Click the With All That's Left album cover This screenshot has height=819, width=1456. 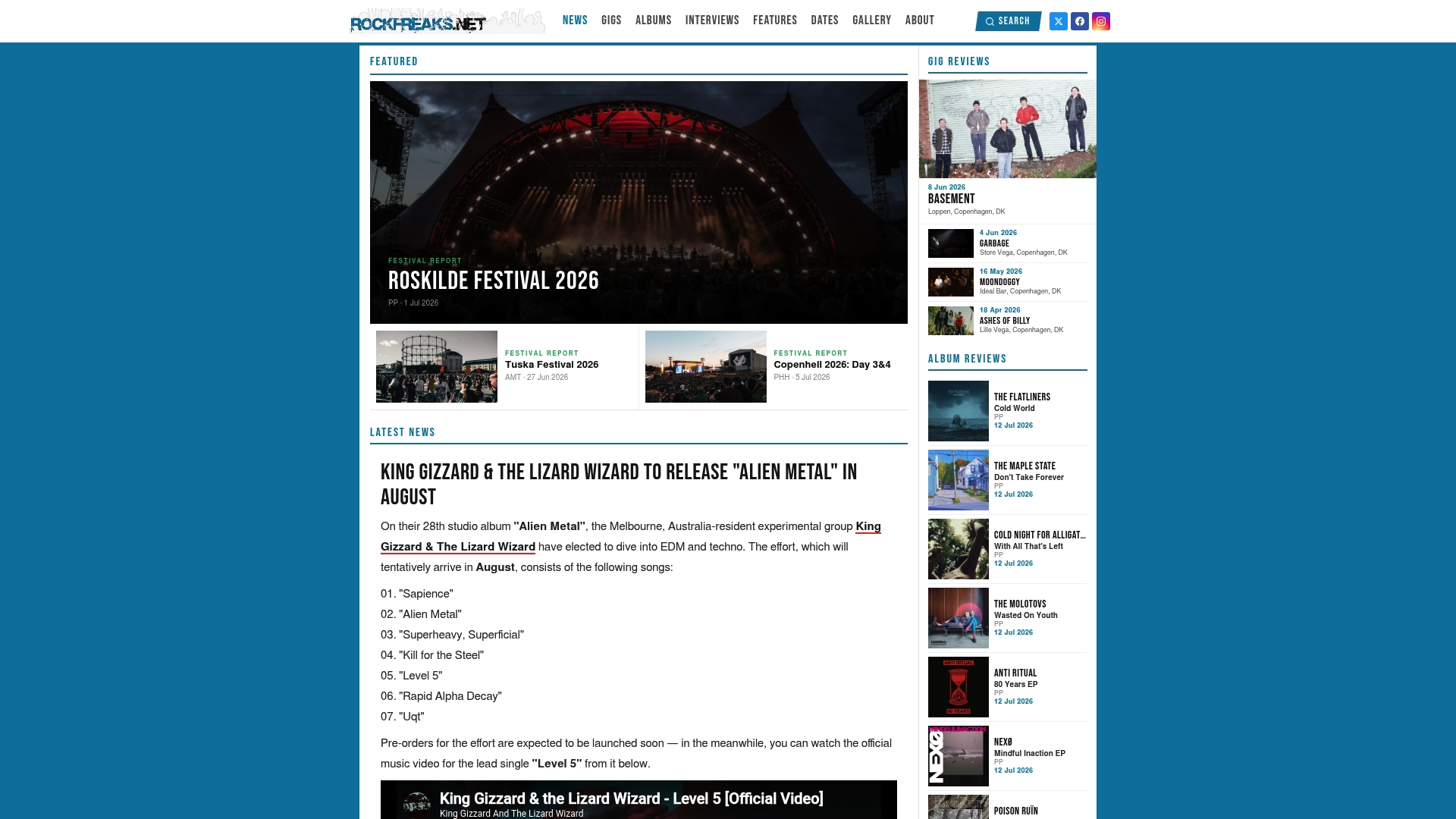pyautogui.click(x=958, y=549)
